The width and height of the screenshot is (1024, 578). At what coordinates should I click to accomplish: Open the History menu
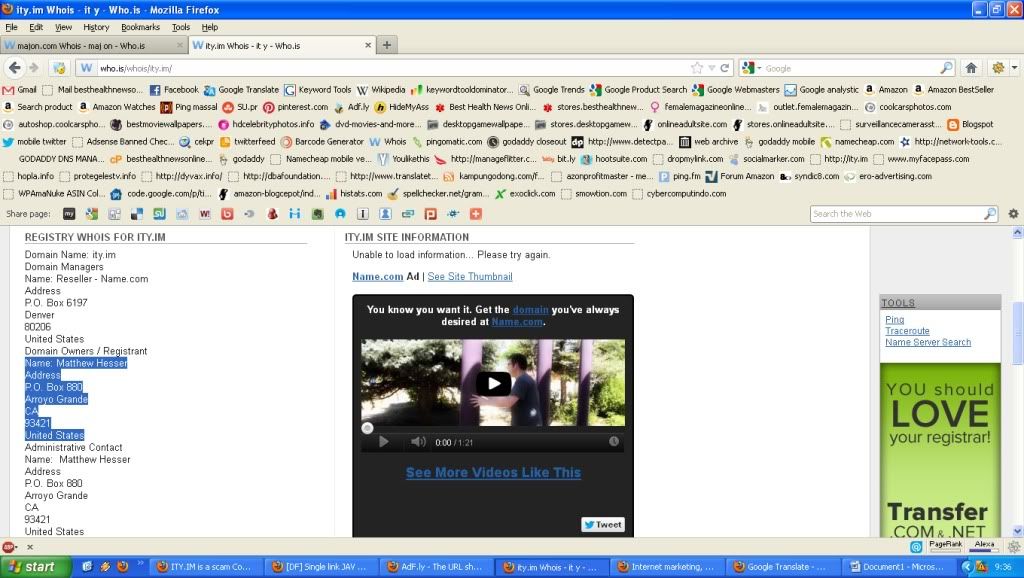(x=96, y=27)
